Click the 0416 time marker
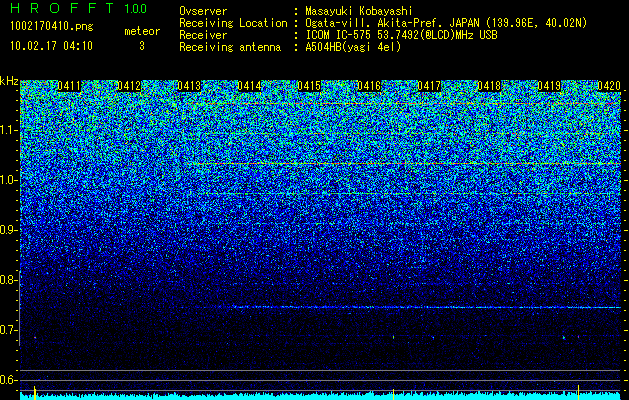Viewport: 629px width, 400px height. [x=369, y=86]
